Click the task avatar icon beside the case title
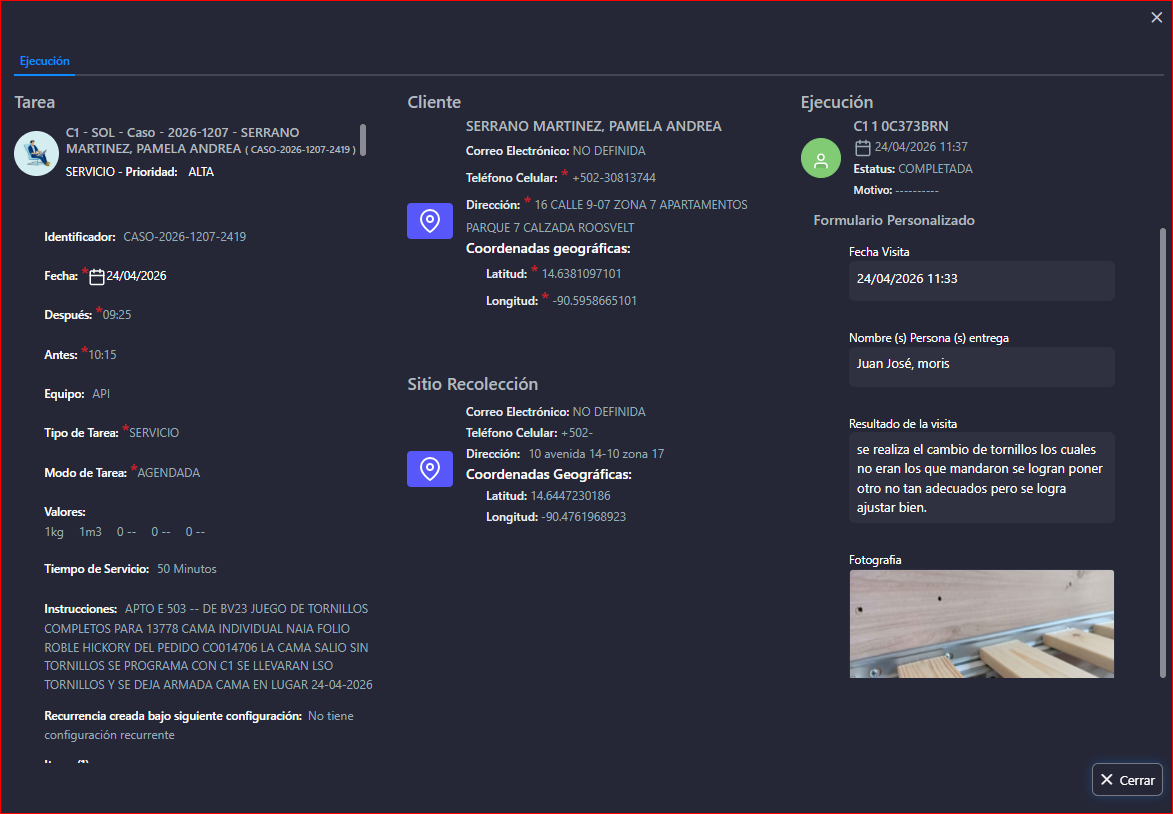 pyautogui.click(x=36, y=154)
